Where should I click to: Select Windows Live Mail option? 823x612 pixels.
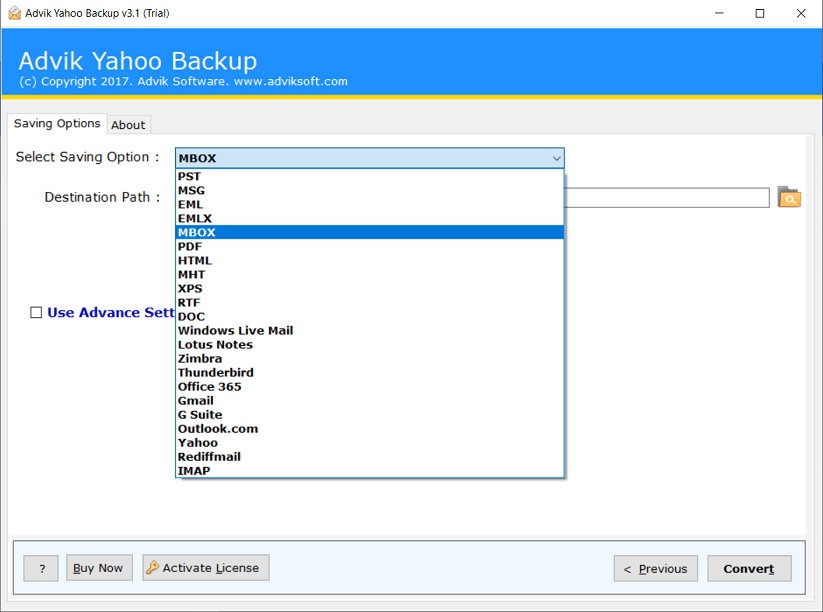370,331
